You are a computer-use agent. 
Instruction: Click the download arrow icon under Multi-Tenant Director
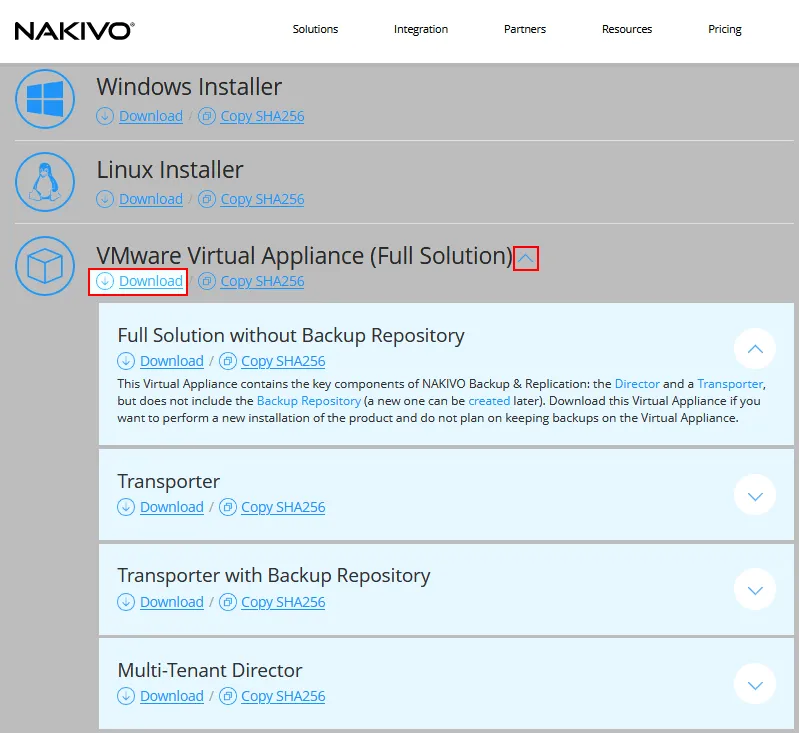[x=126, y=696]
